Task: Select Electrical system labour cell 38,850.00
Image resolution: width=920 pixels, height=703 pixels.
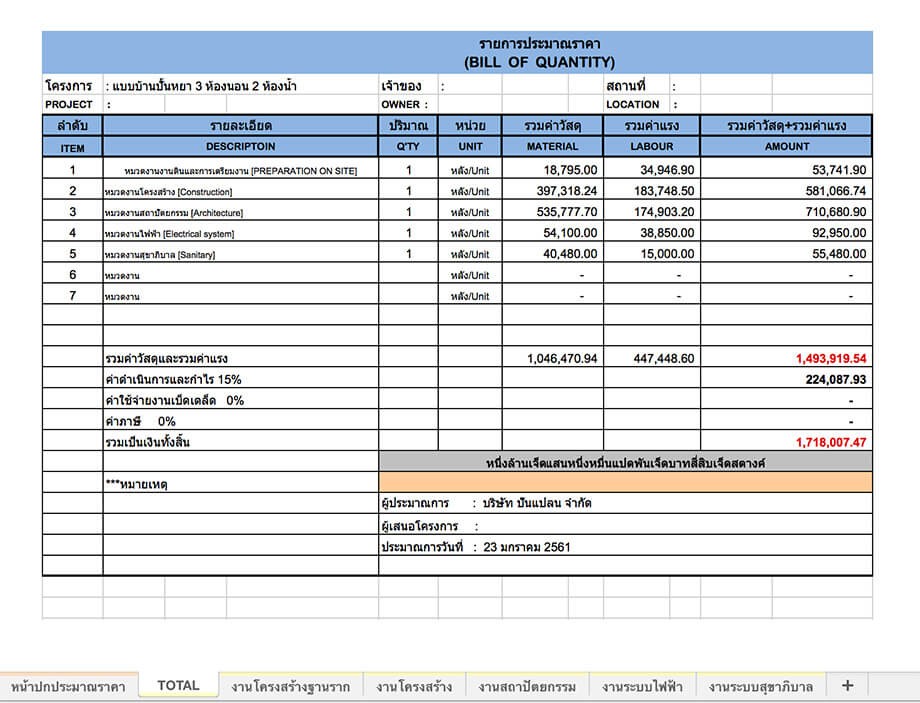Action: click(651, 233)
